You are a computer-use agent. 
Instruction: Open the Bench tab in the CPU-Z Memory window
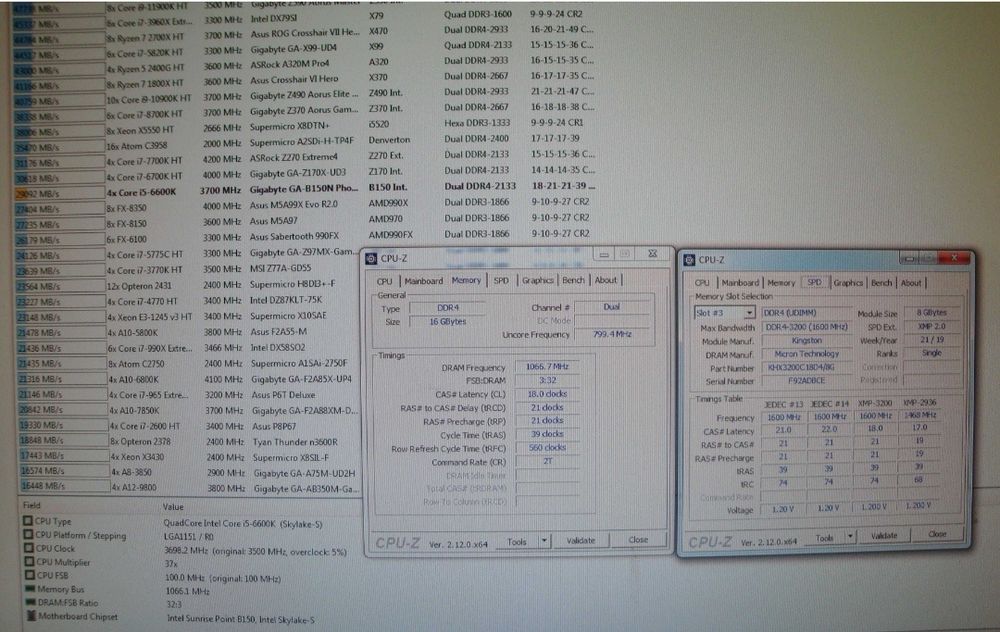573,281
